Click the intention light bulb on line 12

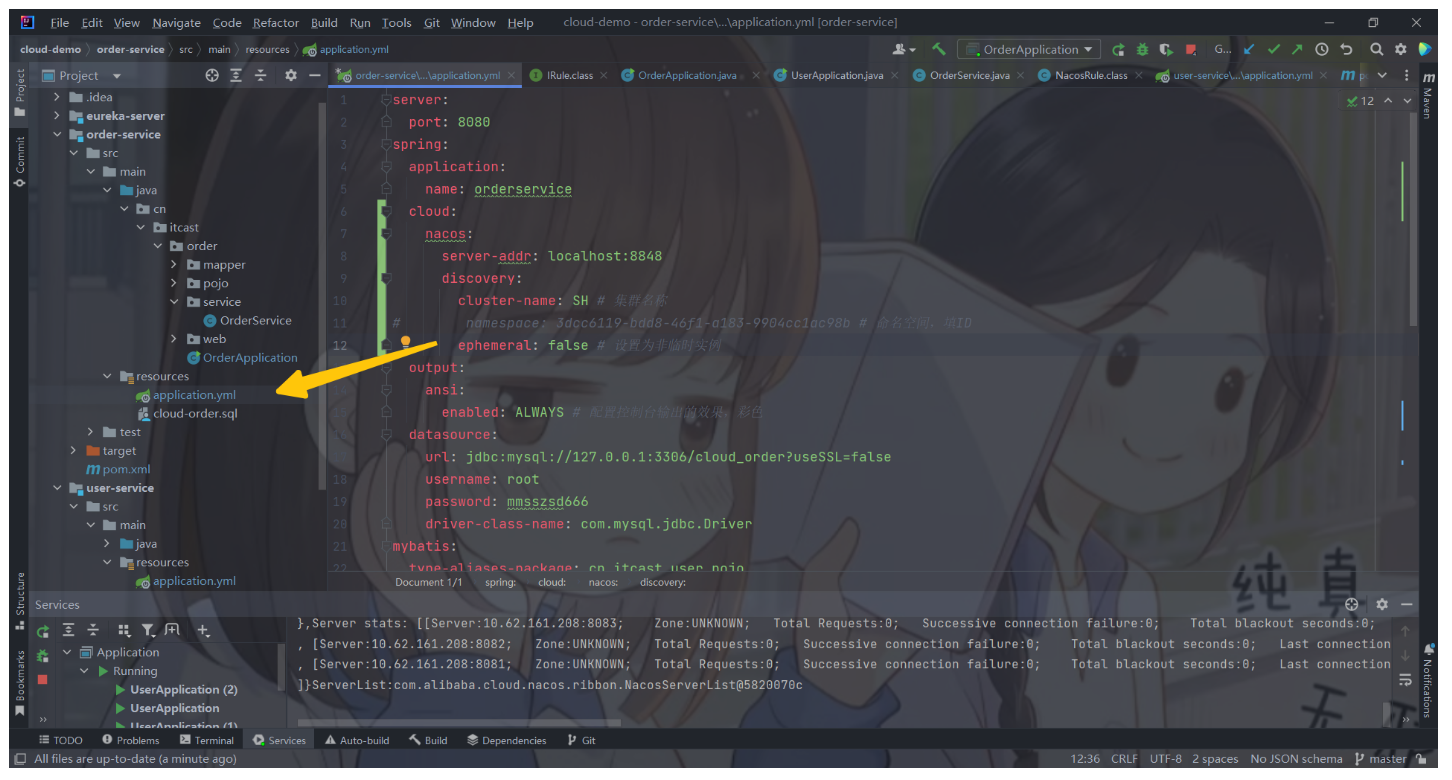point(406,342)
